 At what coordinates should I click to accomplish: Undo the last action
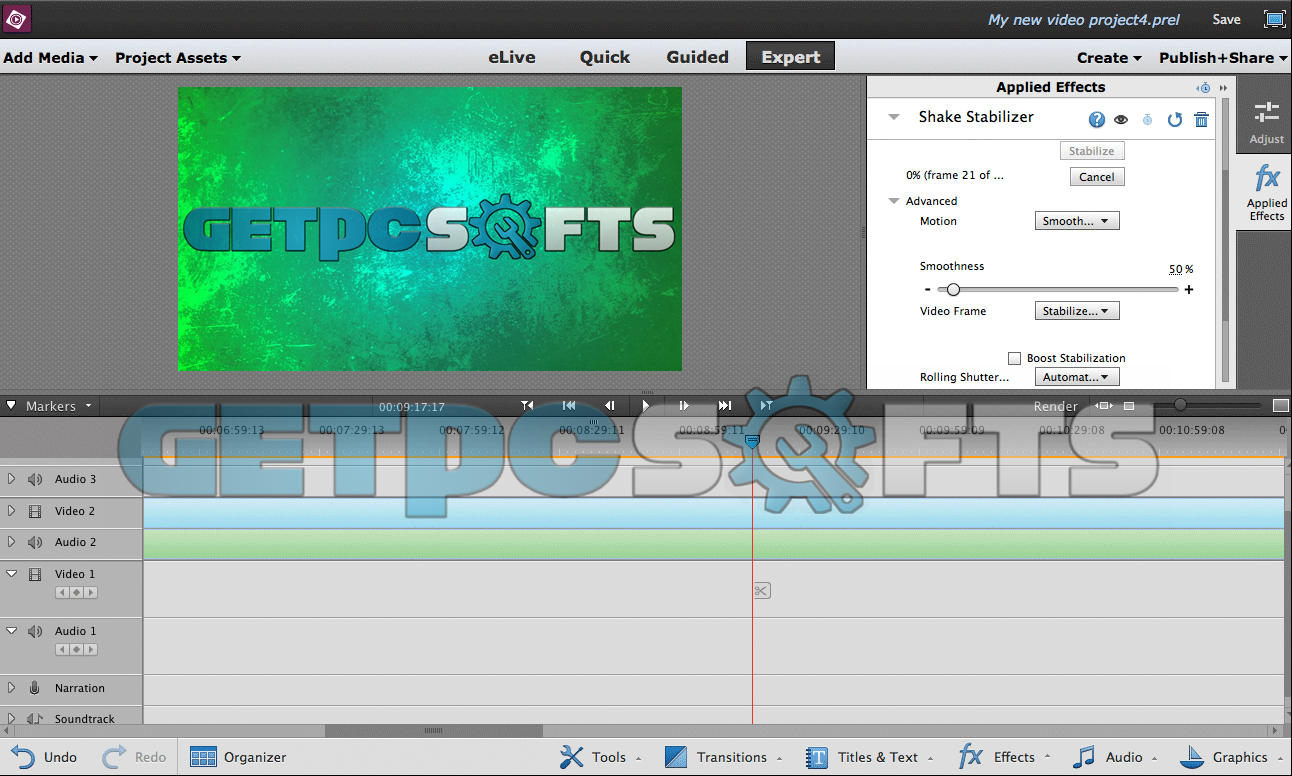[45, 757]
